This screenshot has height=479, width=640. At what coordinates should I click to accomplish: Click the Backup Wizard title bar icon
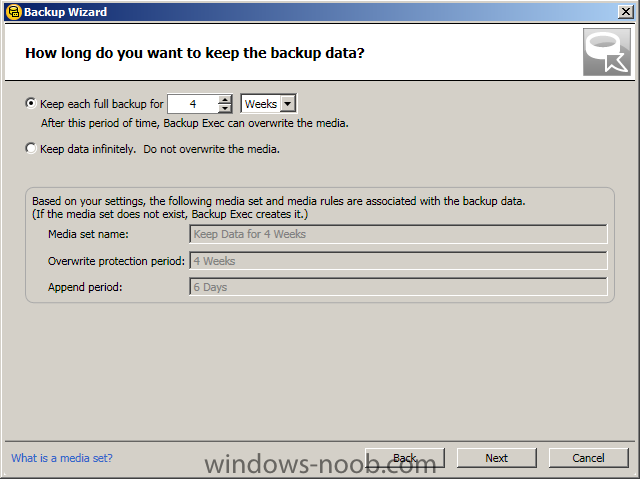pyautogui.click(x=13, y=12)
